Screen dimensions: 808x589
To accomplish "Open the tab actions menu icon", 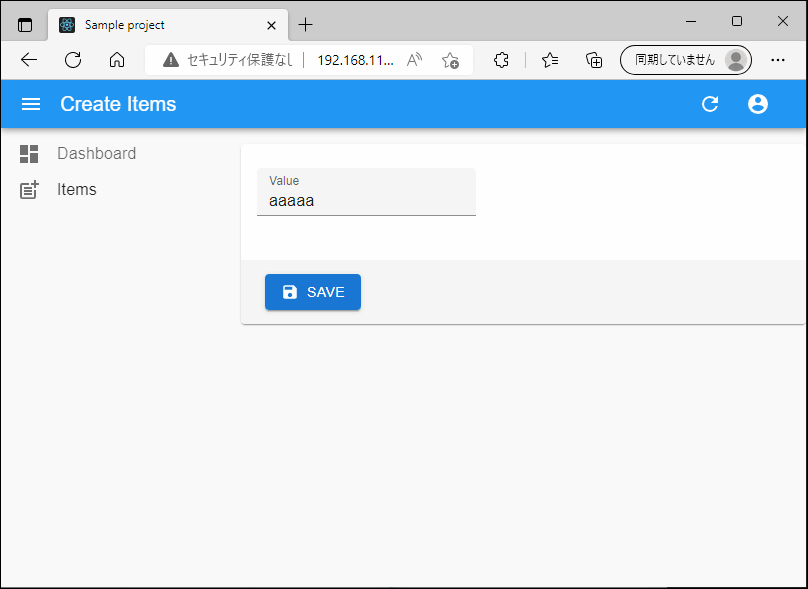I will click(x=25, y=25).
